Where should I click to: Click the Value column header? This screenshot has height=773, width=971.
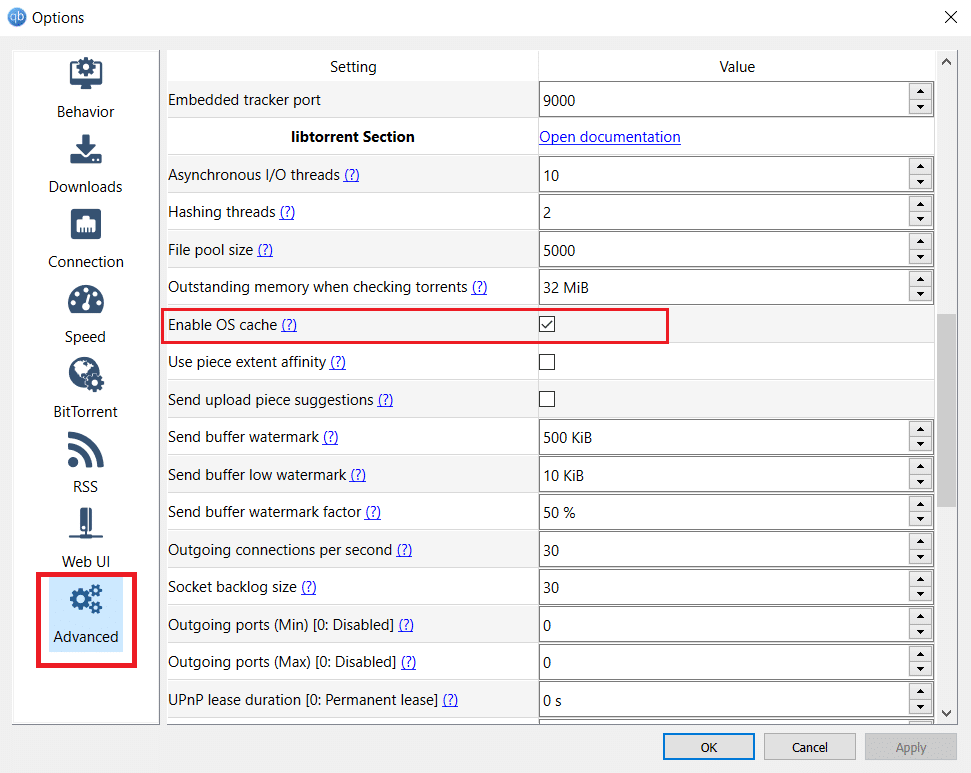coord(736,66)
